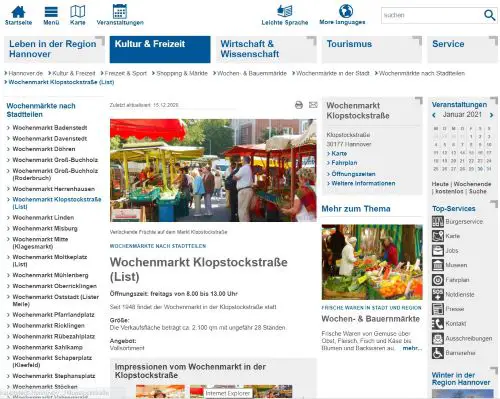Image resolution: width=500 pixels, height=399 pixels.
Task: Open Karte link in address box
Action: [339, 153]
